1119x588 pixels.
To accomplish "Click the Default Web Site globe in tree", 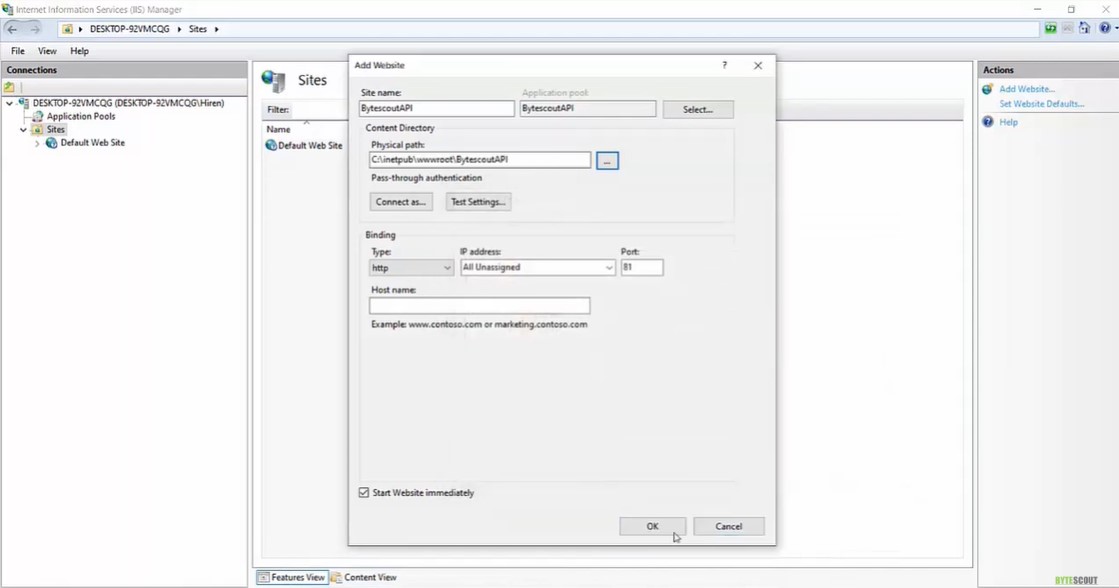I will 51,143.
